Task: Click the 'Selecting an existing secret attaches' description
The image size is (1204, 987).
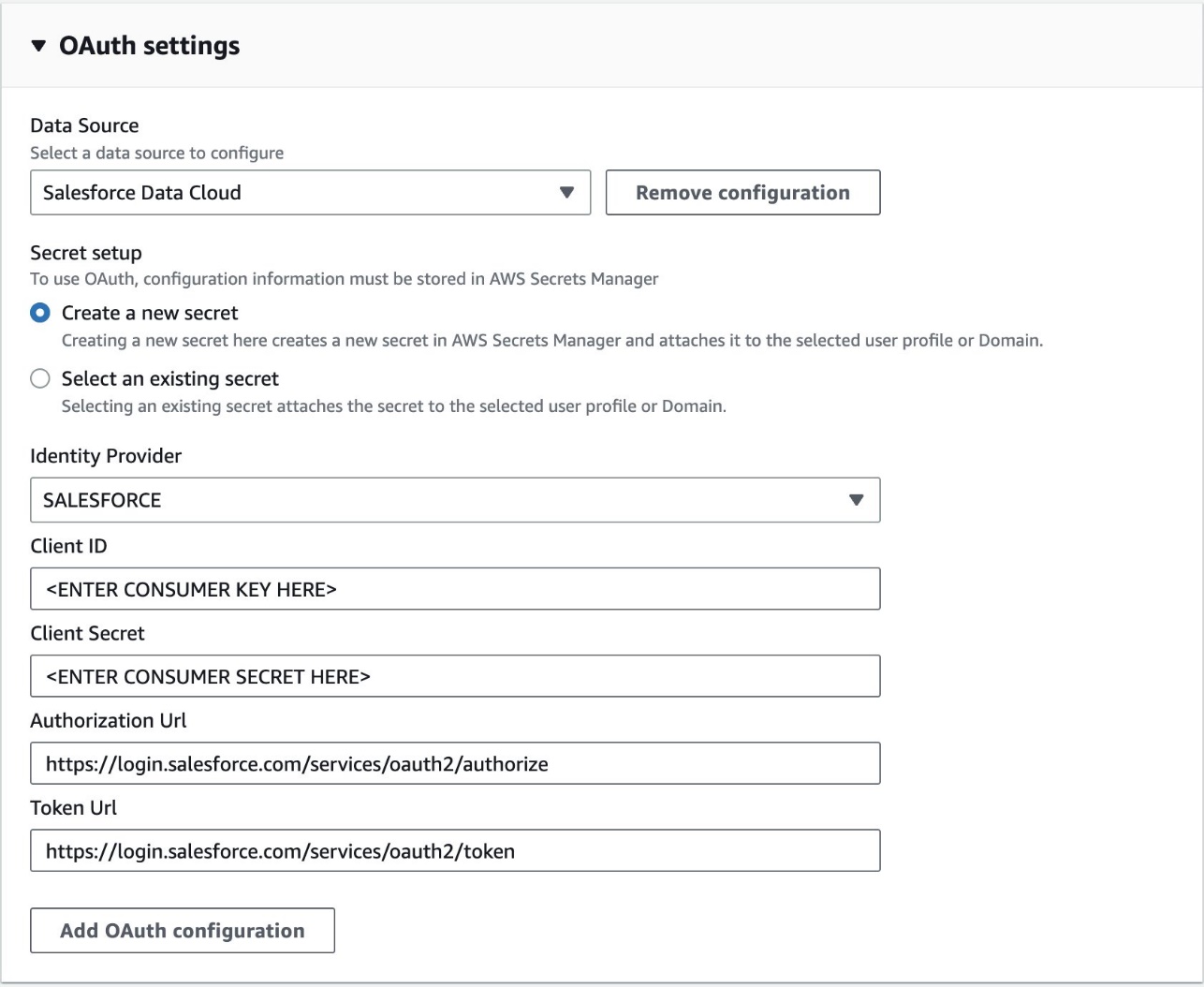Action: 394,406
